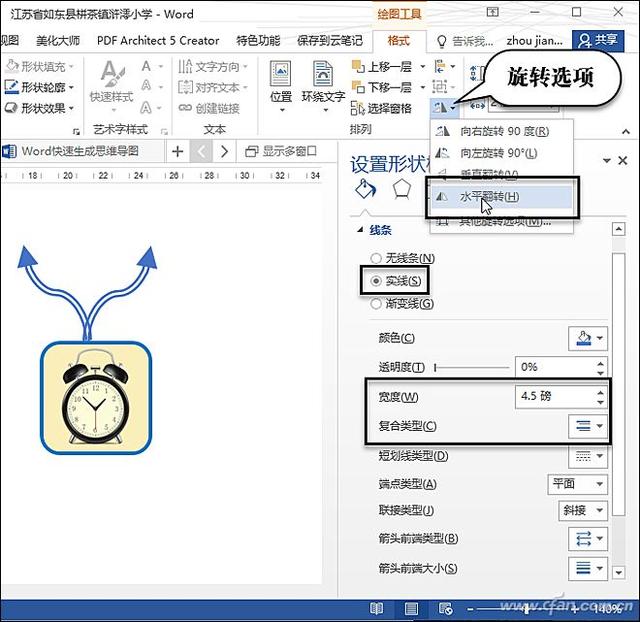Open the 位置 position icon
640x622 pixels.
[281, 80]
